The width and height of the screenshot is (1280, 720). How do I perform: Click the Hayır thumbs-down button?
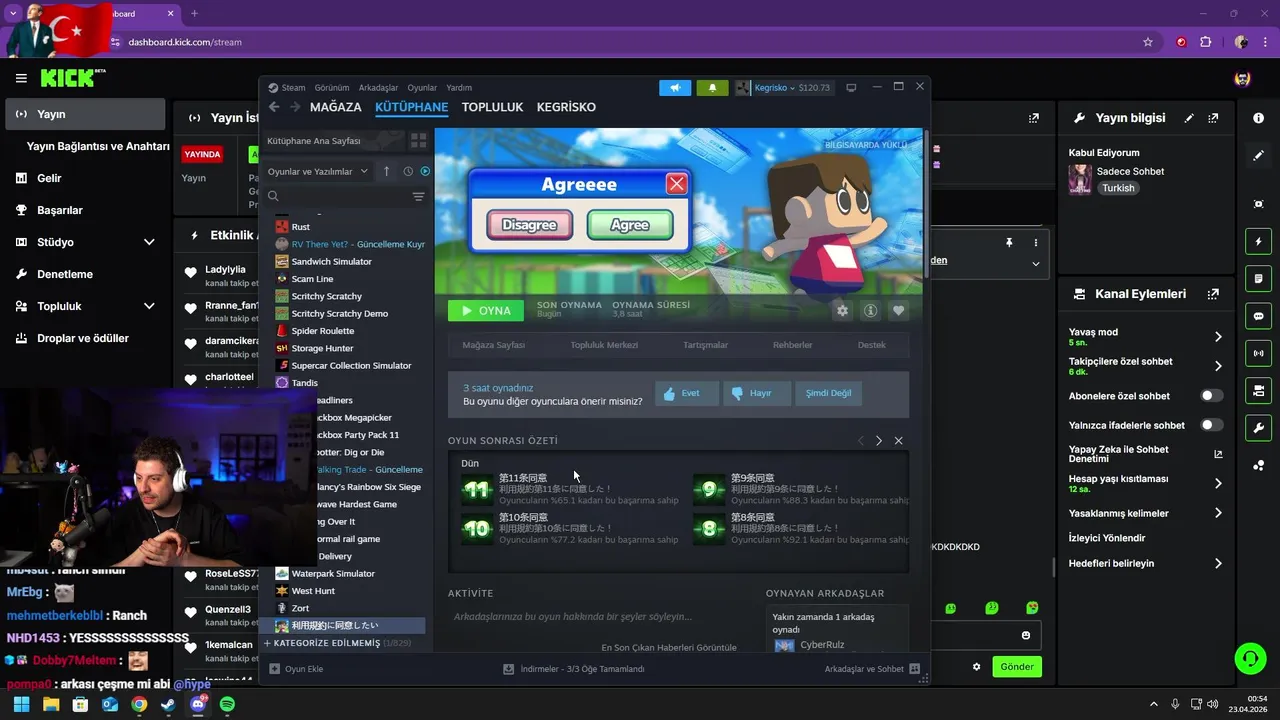[756, 393]
